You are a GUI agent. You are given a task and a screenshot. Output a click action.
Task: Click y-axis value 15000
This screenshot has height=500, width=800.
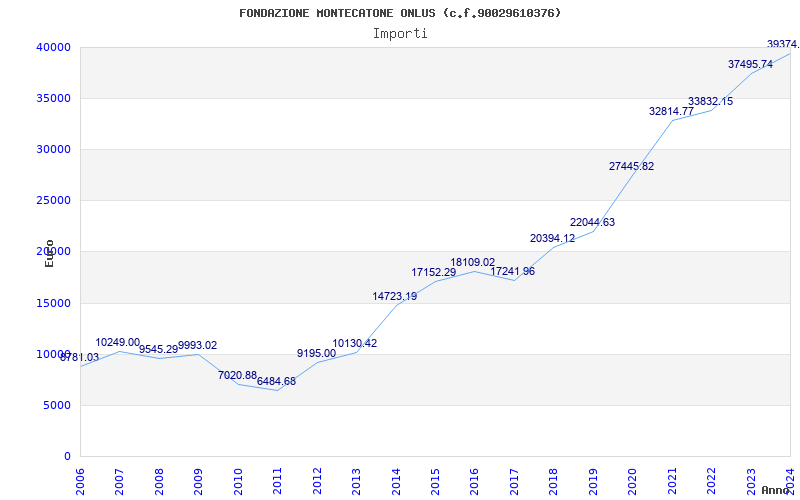point(53,304)
